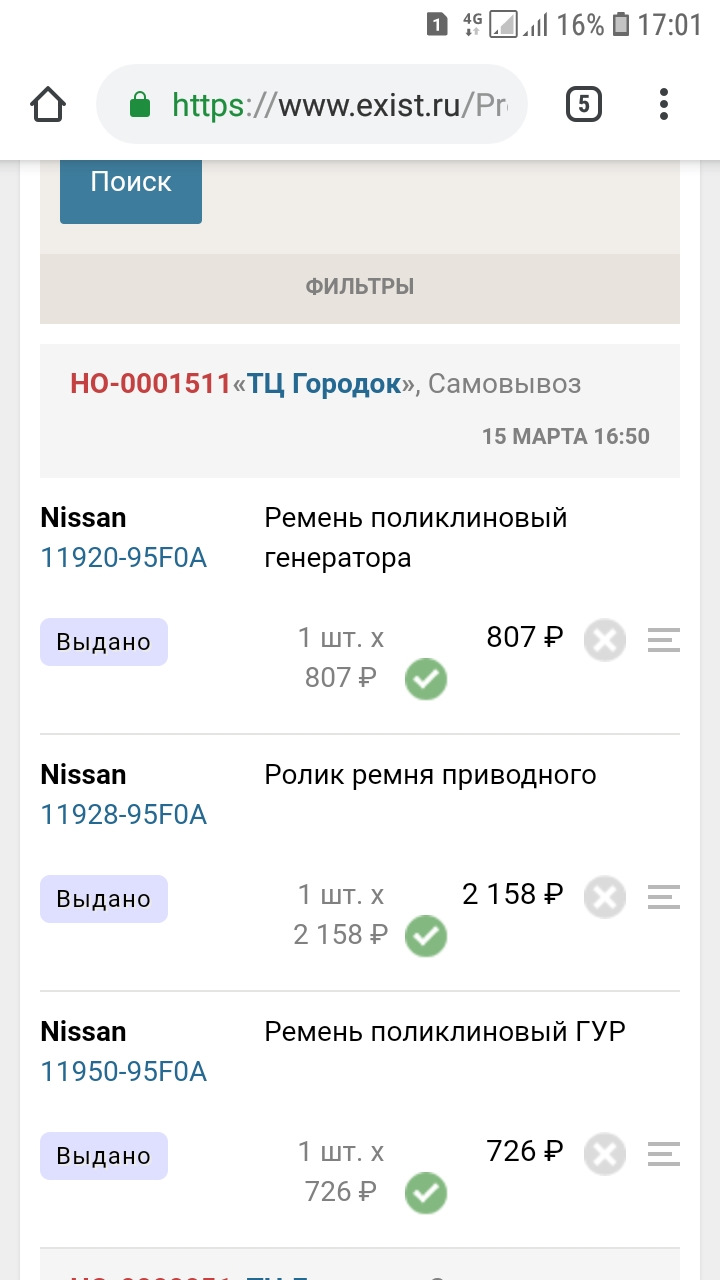Open the options list icon for the 11928-95F0A item

[x=662, y=897]
